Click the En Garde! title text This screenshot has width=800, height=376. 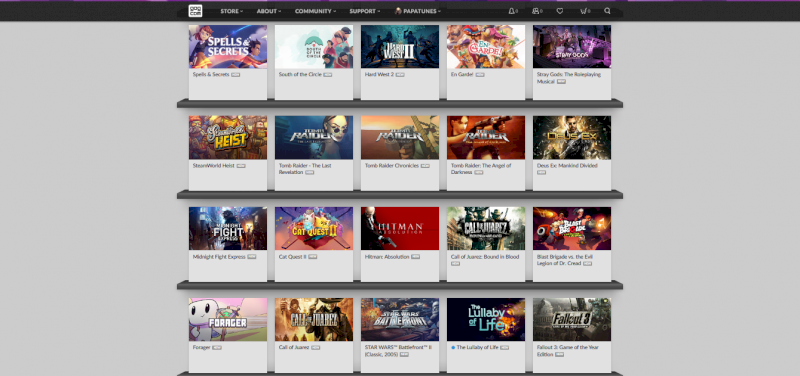click(x=462, y=74)
